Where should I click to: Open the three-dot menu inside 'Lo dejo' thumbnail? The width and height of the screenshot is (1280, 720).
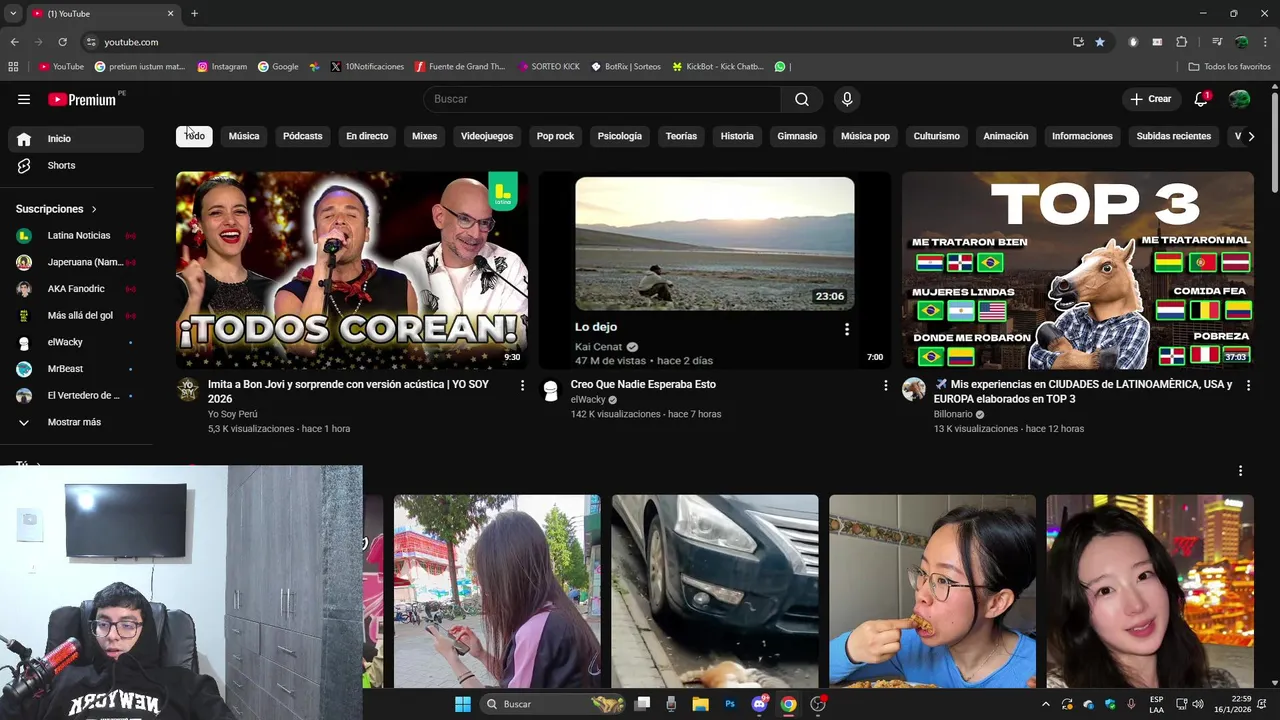(847, 329)
